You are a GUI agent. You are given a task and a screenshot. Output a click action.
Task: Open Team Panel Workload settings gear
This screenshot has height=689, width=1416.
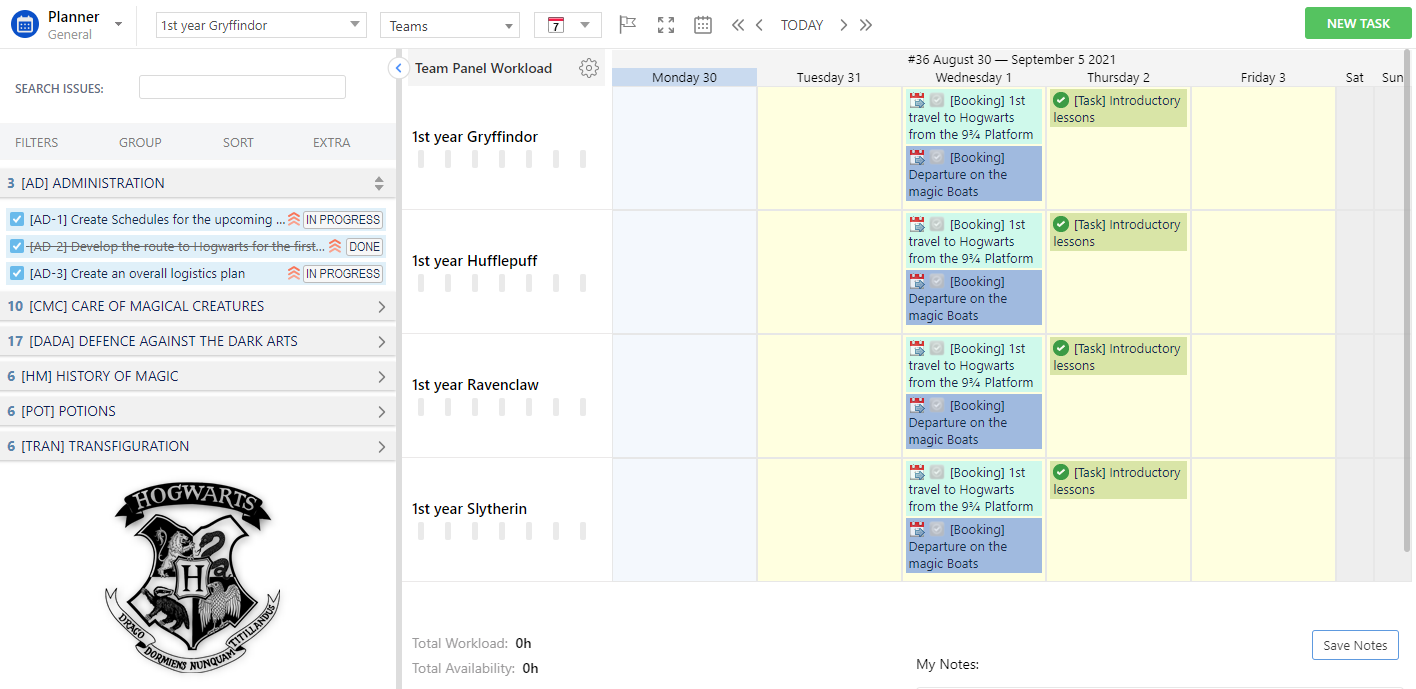tap(589, 68)
